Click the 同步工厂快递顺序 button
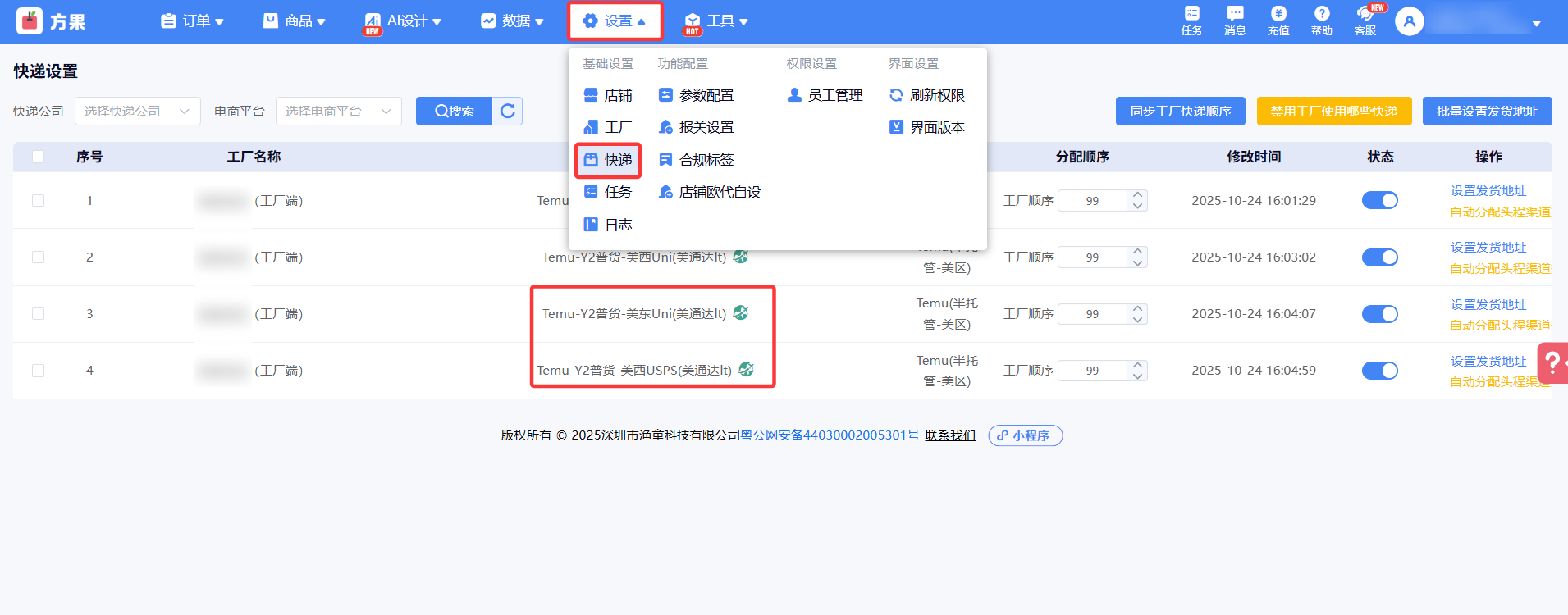1568x615 pixels. pyautogui.click(x=1180, y=112)
